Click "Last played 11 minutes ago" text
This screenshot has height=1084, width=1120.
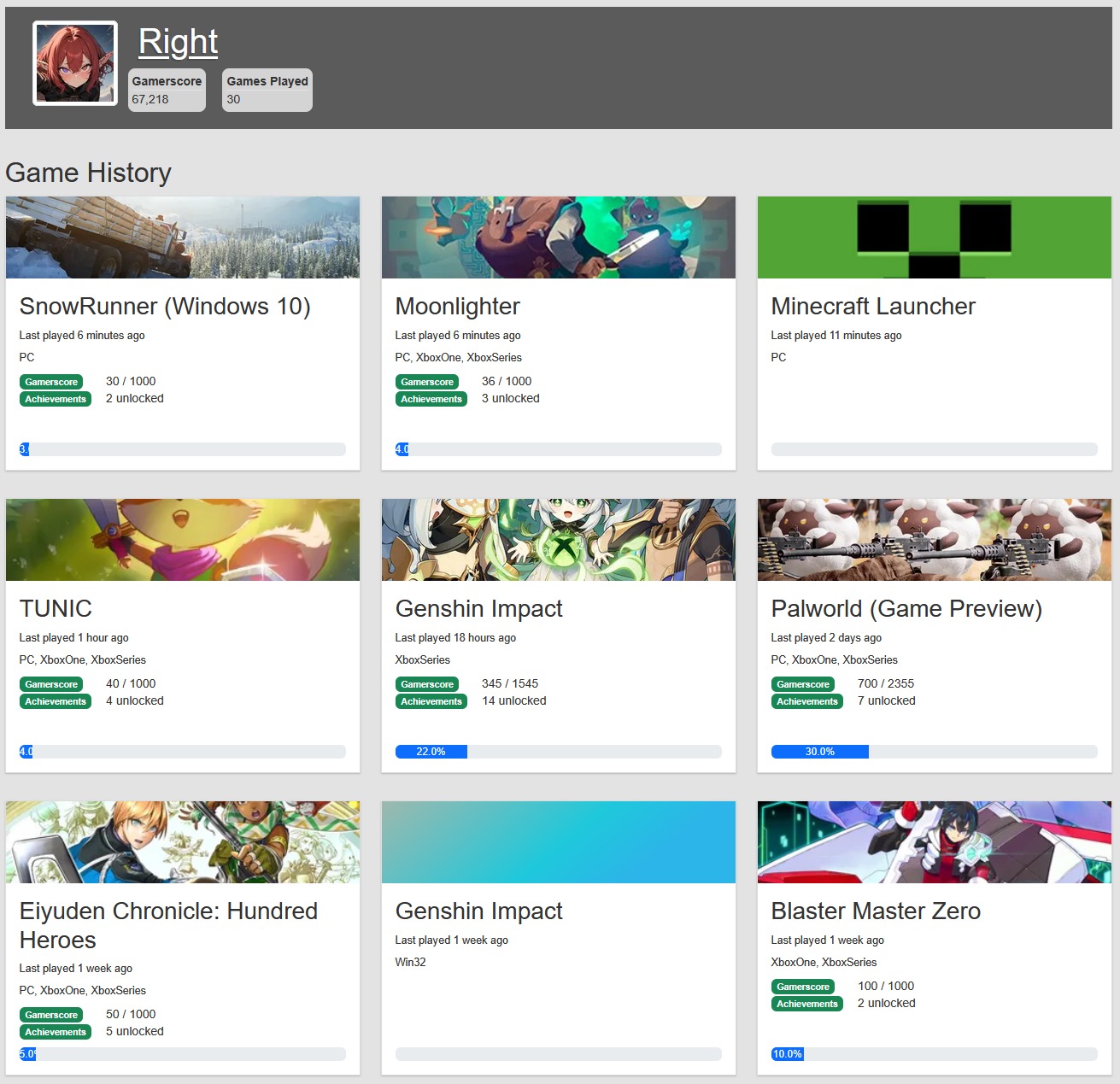[836, 335]
